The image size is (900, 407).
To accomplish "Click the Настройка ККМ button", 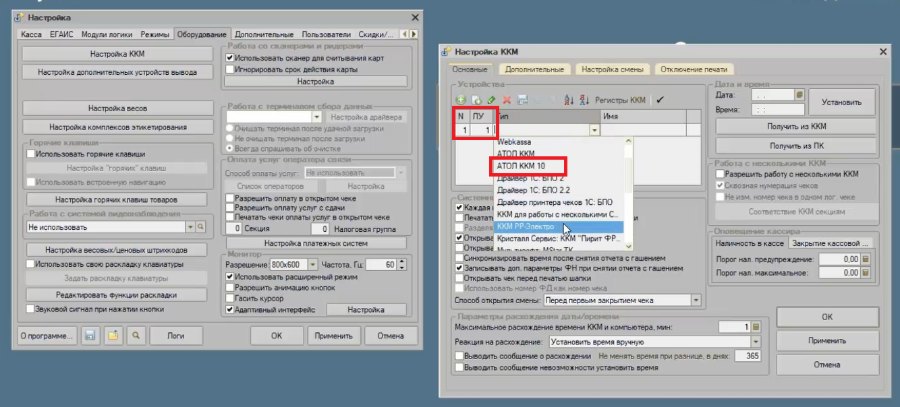I will click(118, 55).
